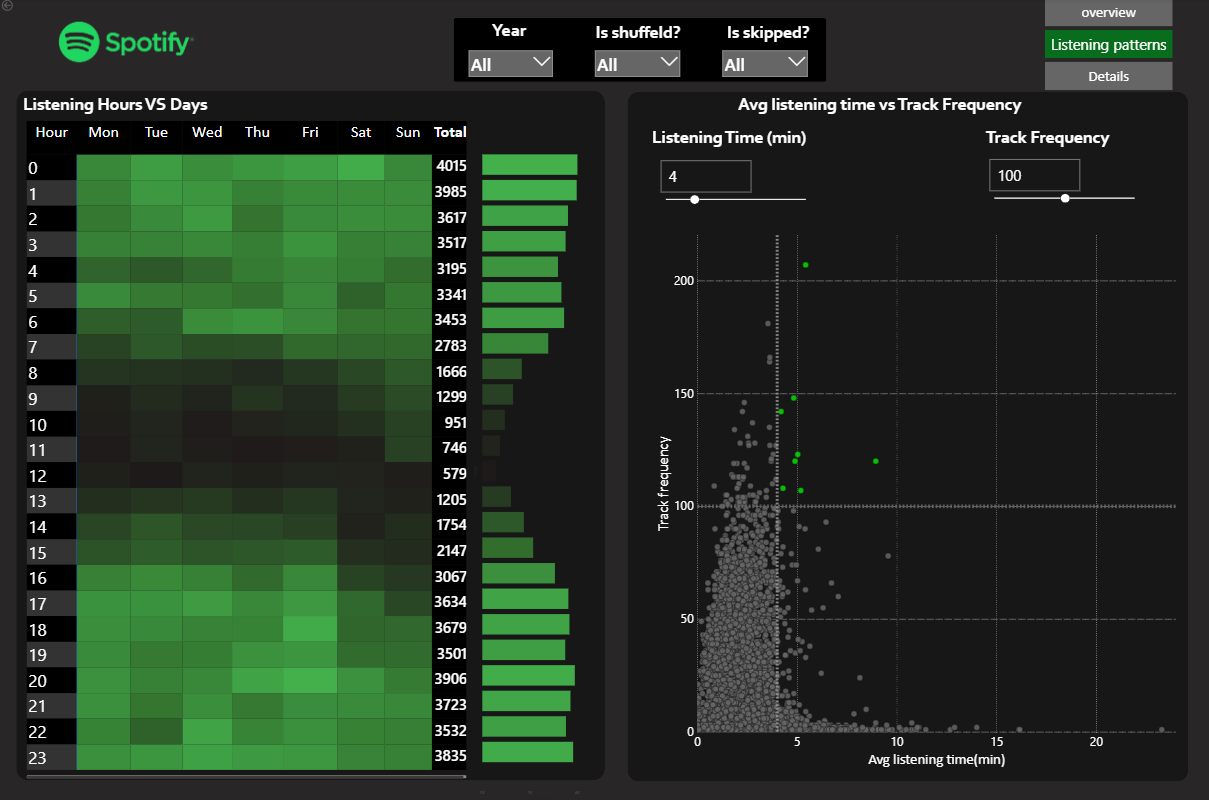Select the green outlier point near 200 frequency

806,264
